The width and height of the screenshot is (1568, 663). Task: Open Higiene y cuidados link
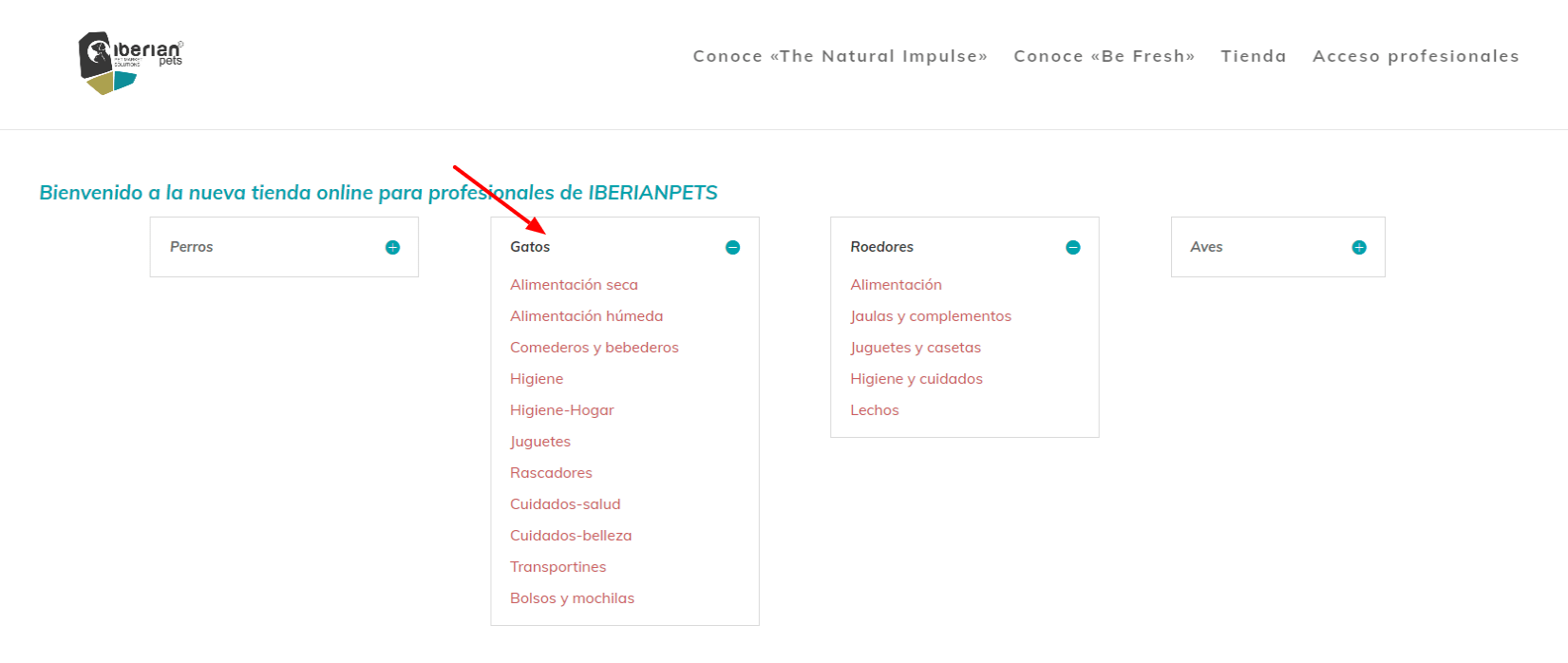click(916, 379)
